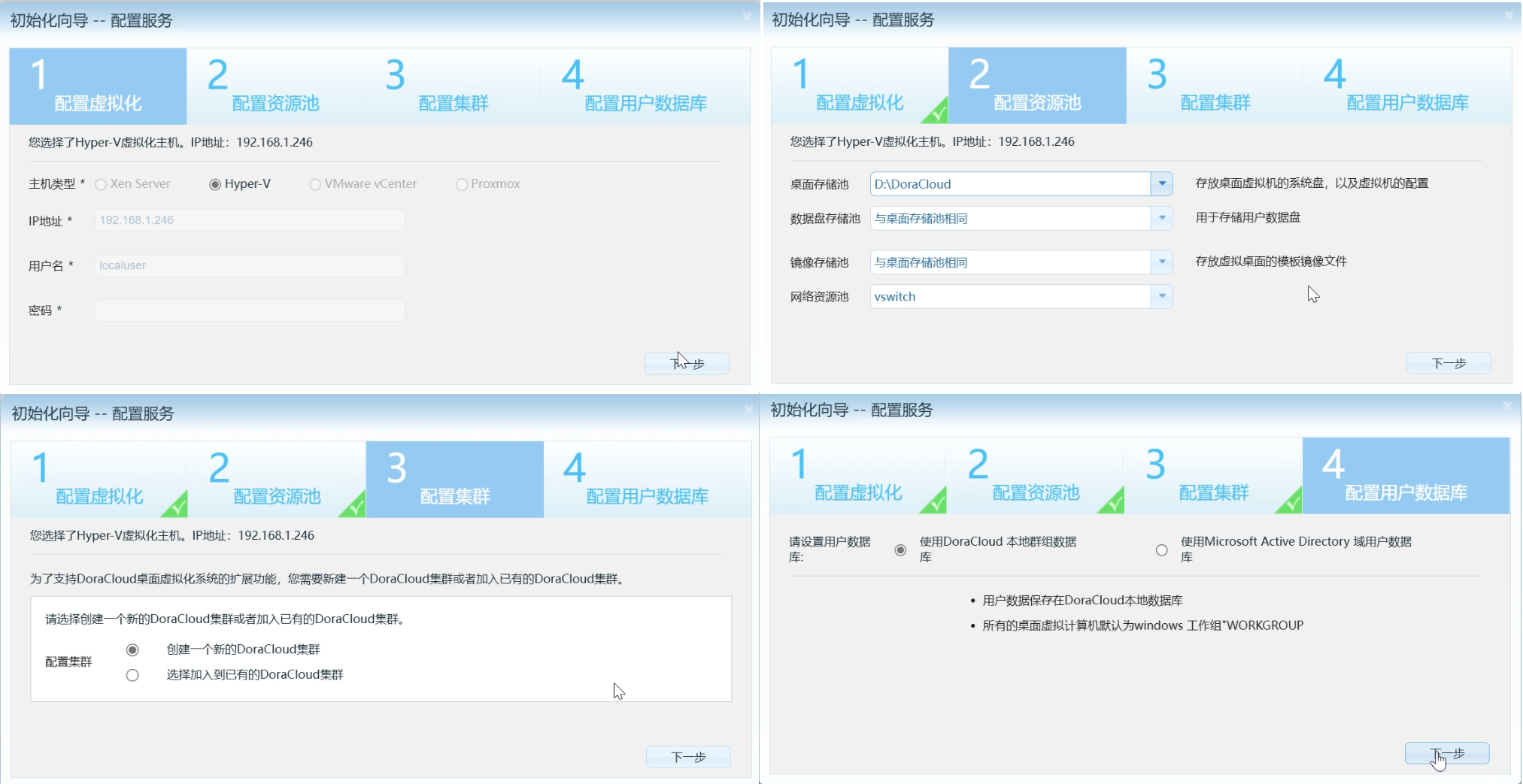
Task: Choose 选择加入到已有的DoraCloud集群 radio button
Action: pos(133,675)
